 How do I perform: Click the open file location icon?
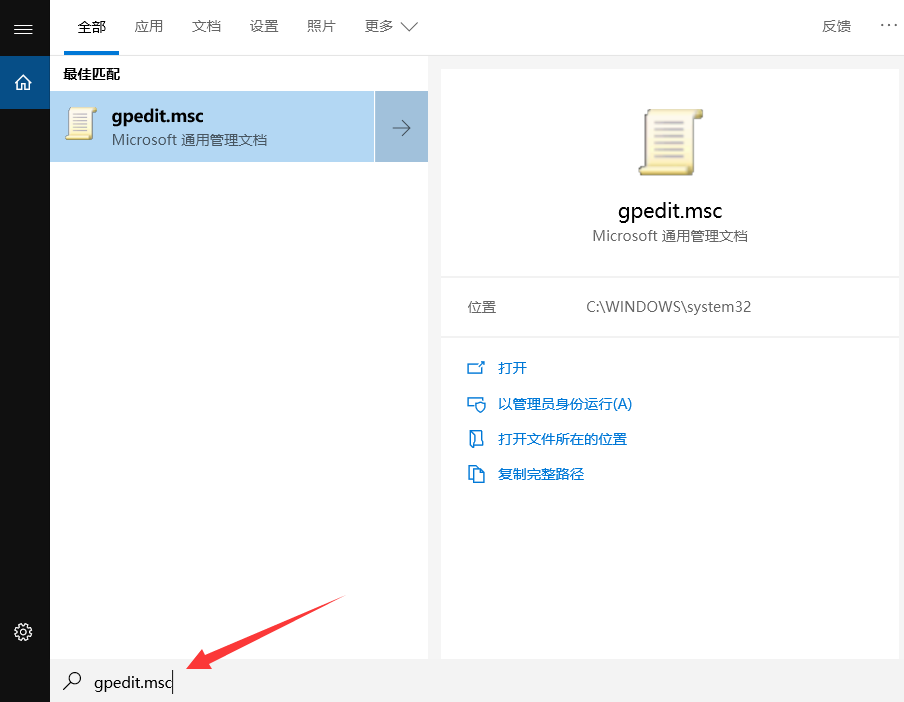476,439
